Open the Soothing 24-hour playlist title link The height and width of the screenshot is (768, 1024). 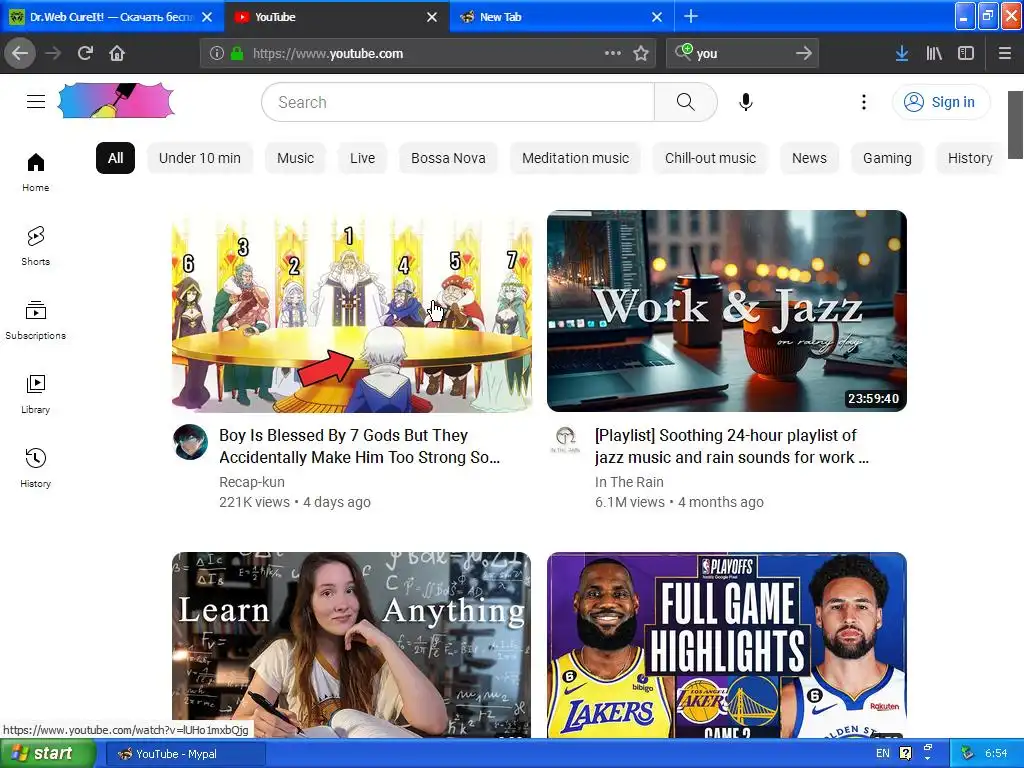pos(731,446)
